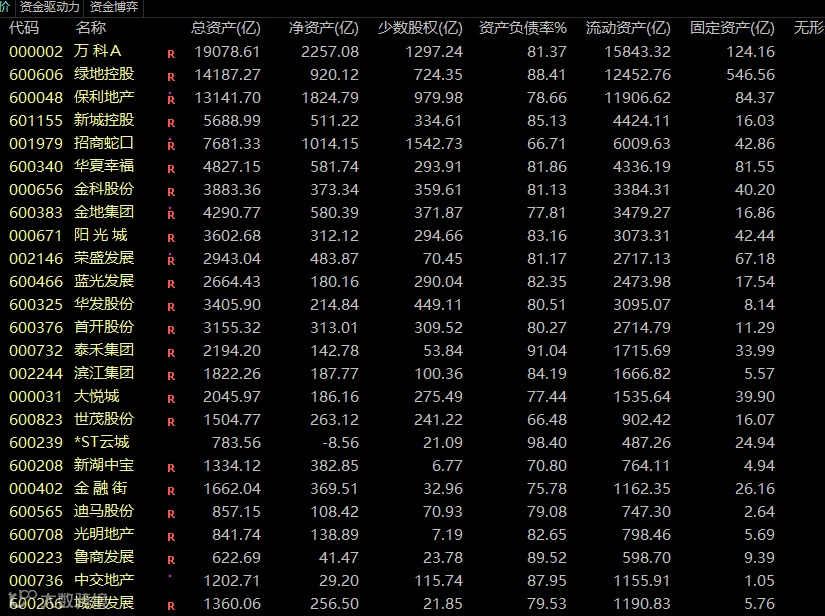Sort by 流动资产(亿) column header

click(x=628, y=28)
